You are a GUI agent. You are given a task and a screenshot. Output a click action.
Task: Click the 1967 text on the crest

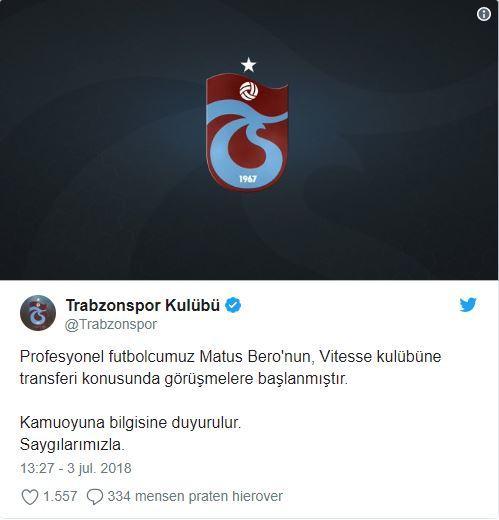(x=248, y=179)
